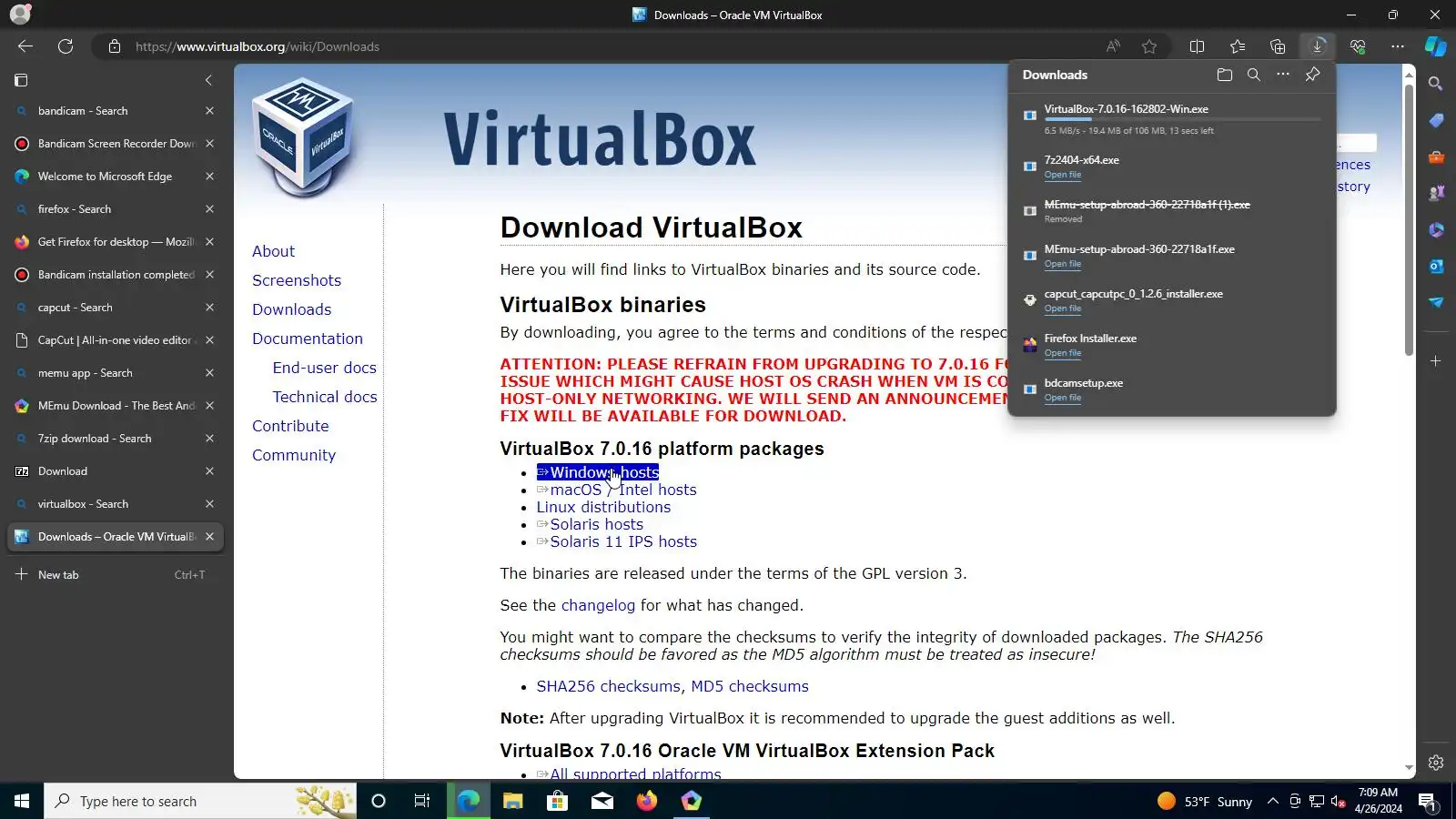The height and width of the screenshot is (819, 1456).
Task: Open the Linux distributions link
Action: coord(603,507)
